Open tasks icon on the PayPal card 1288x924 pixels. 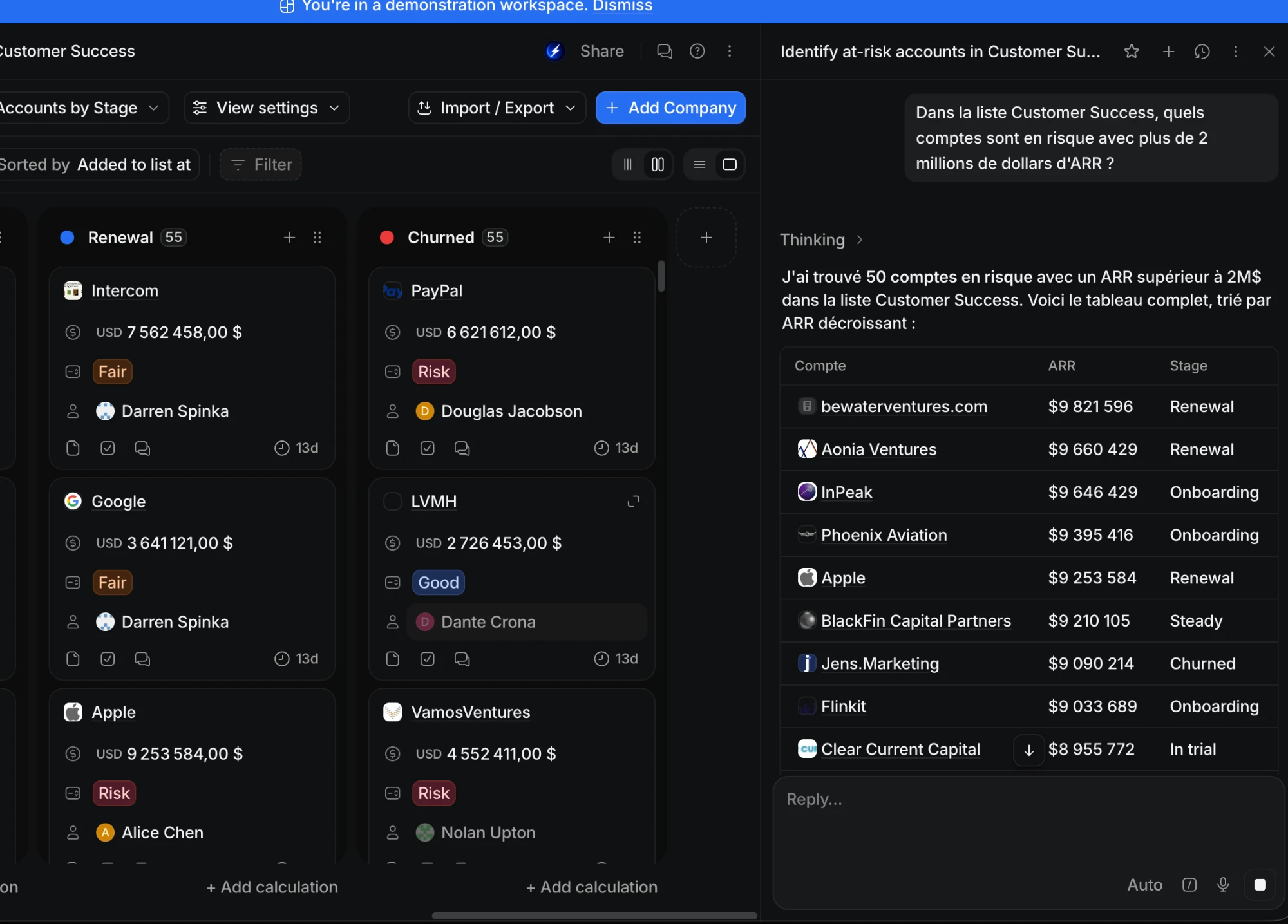427,448
